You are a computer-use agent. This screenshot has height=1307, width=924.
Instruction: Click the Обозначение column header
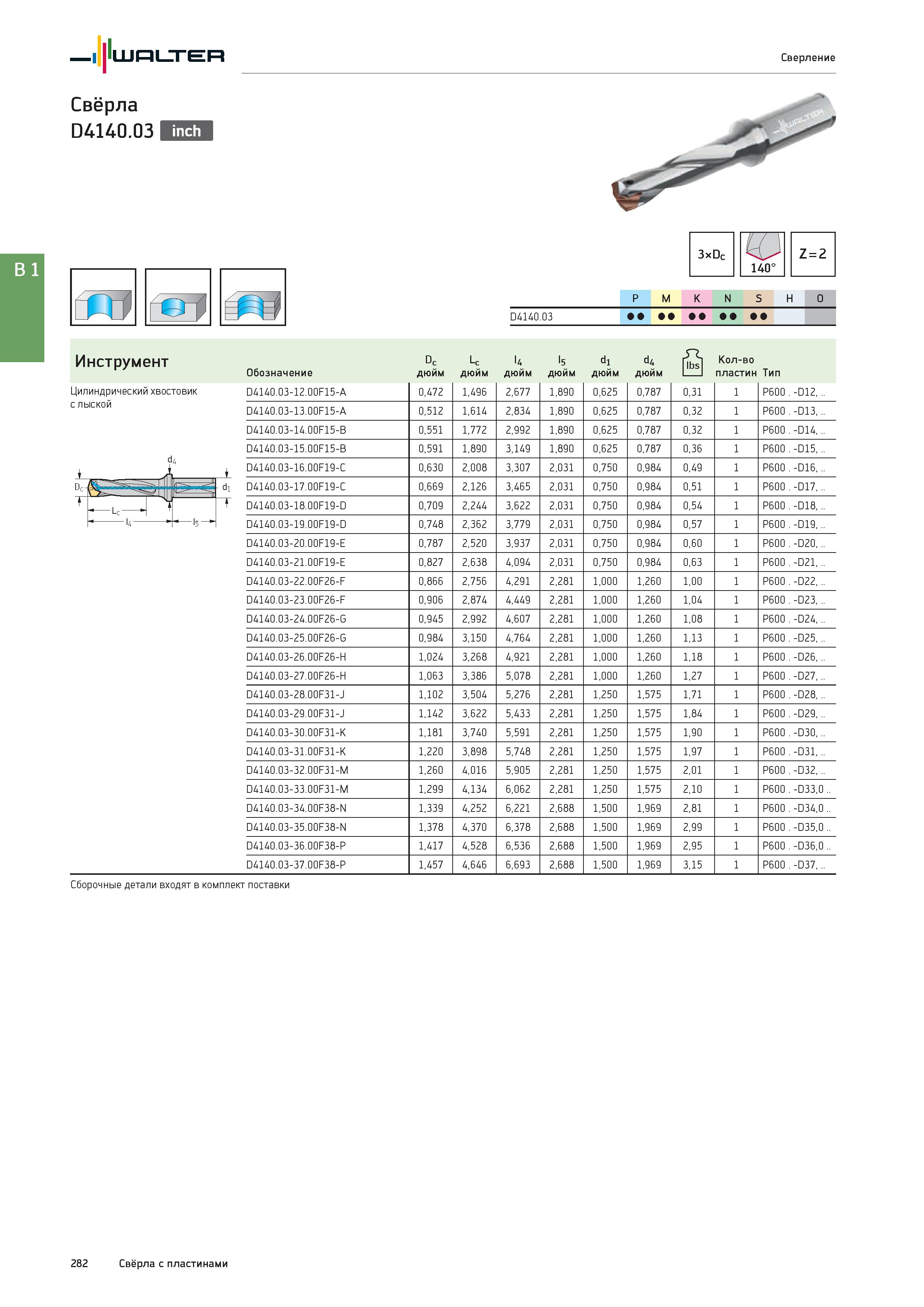coord(279,373)
